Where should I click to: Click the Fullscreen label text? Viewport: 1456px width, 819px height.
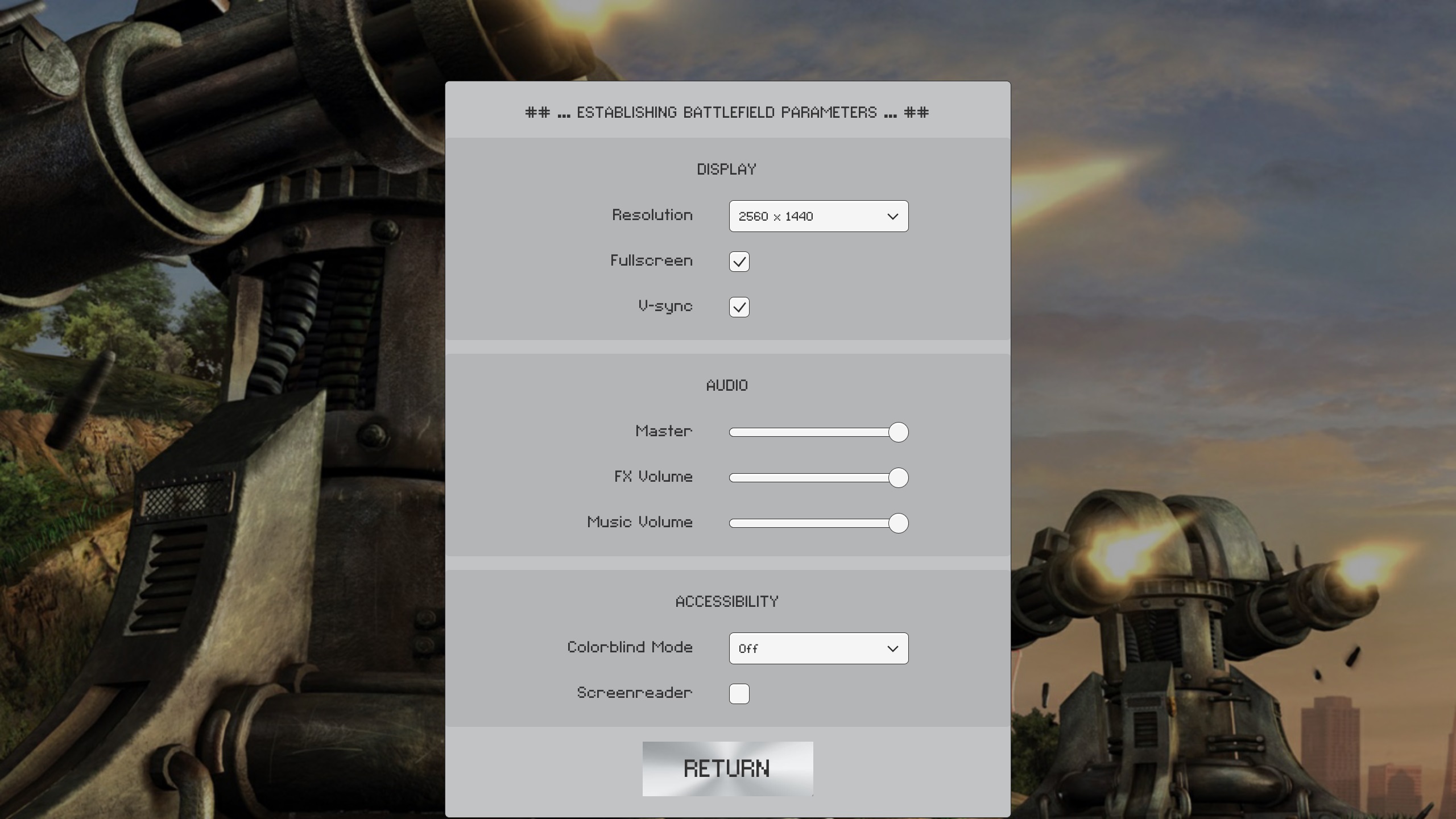click(651, 260)
